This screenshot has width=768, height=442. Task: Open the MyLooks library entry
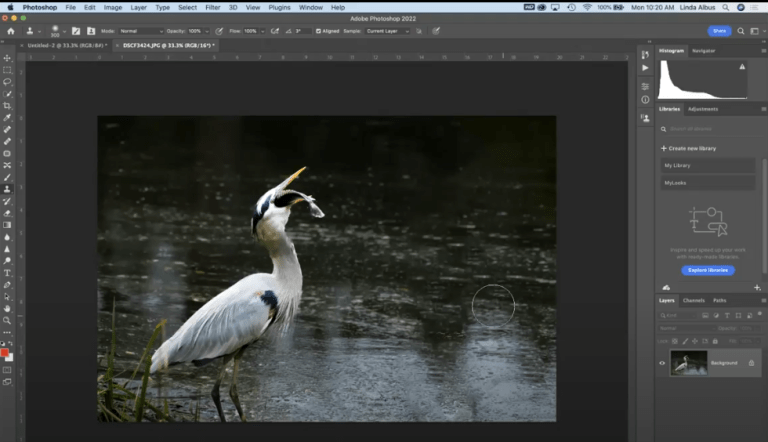[x=707, y=183]
